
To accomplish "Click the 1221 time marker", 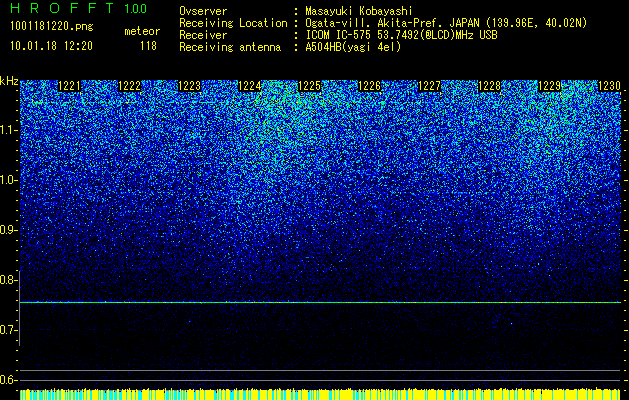I will (69, 86).
